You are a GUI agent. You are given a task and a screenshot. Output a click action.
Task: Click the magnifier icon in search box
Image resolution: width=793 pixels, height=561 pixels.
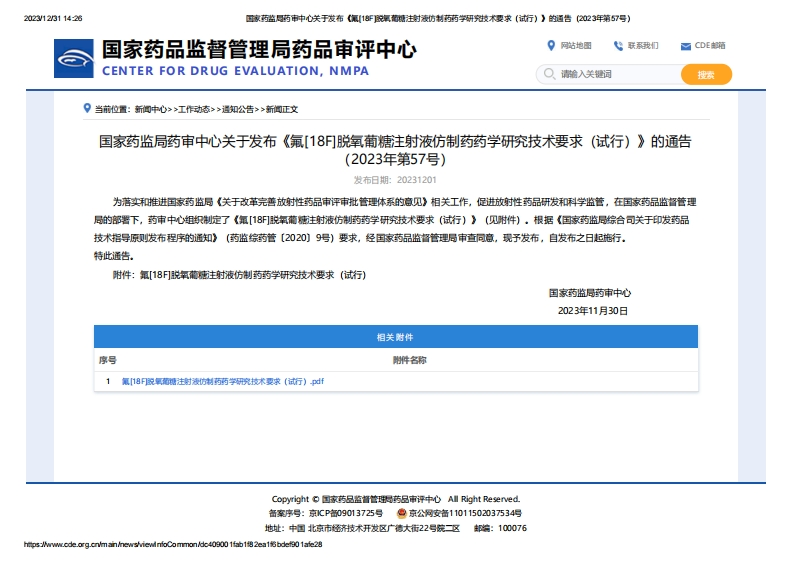549,74
